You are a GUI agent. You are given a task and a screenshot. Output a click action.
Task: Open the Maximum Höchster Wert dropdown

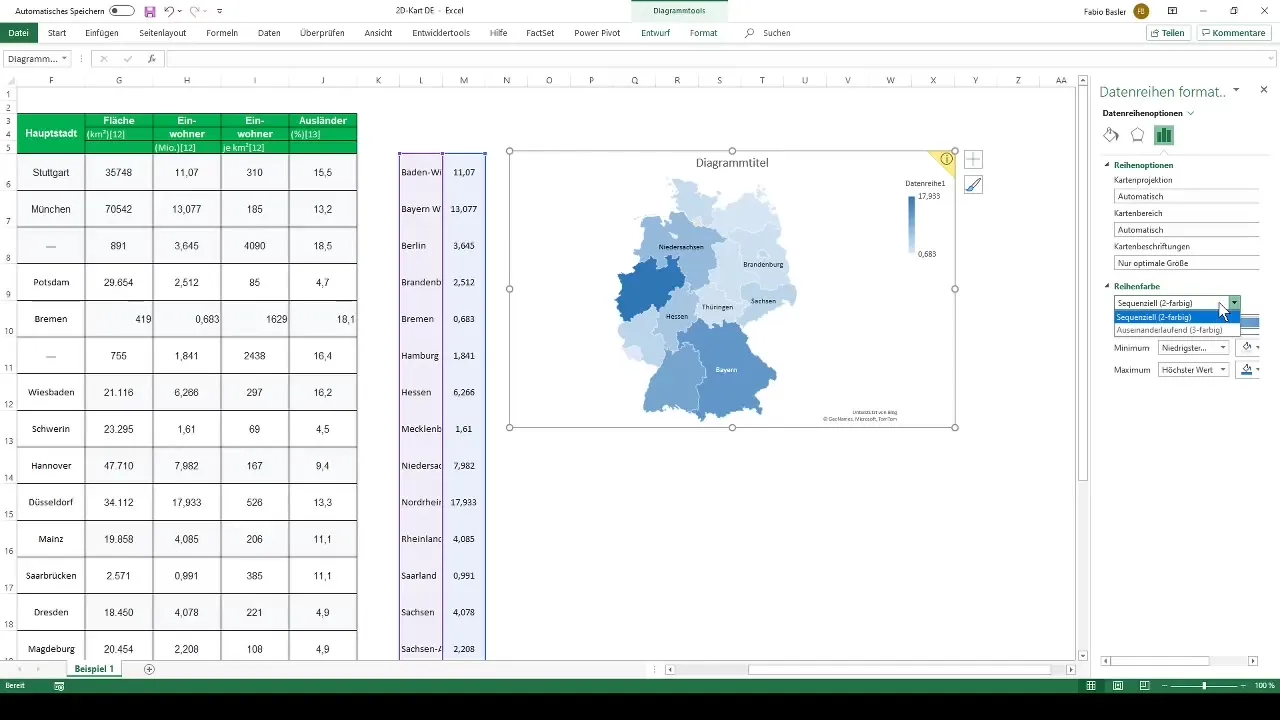(x=1194, y=370)
